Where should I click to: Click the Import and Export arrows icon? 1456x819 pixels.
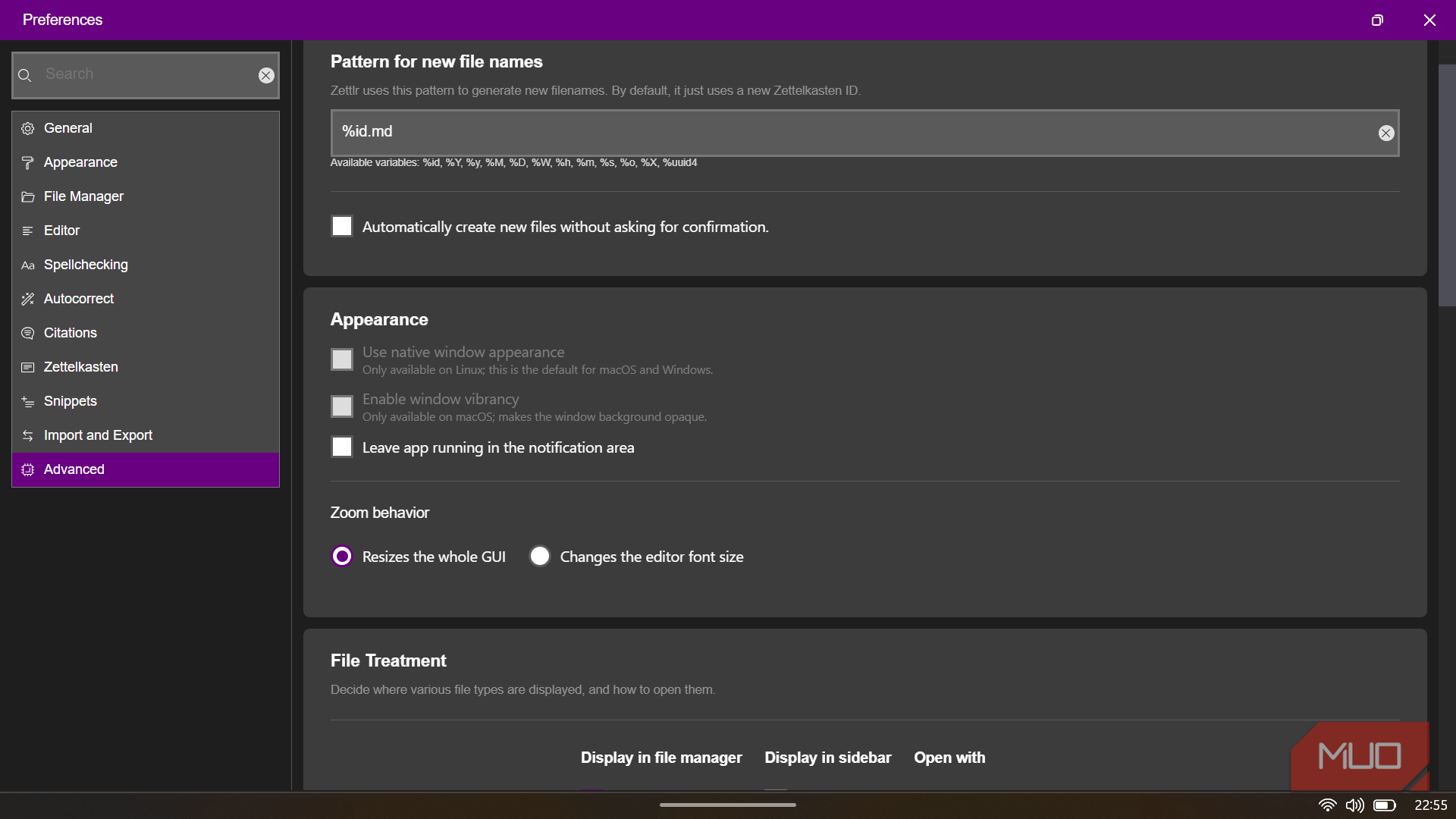(x=28, y=435)
